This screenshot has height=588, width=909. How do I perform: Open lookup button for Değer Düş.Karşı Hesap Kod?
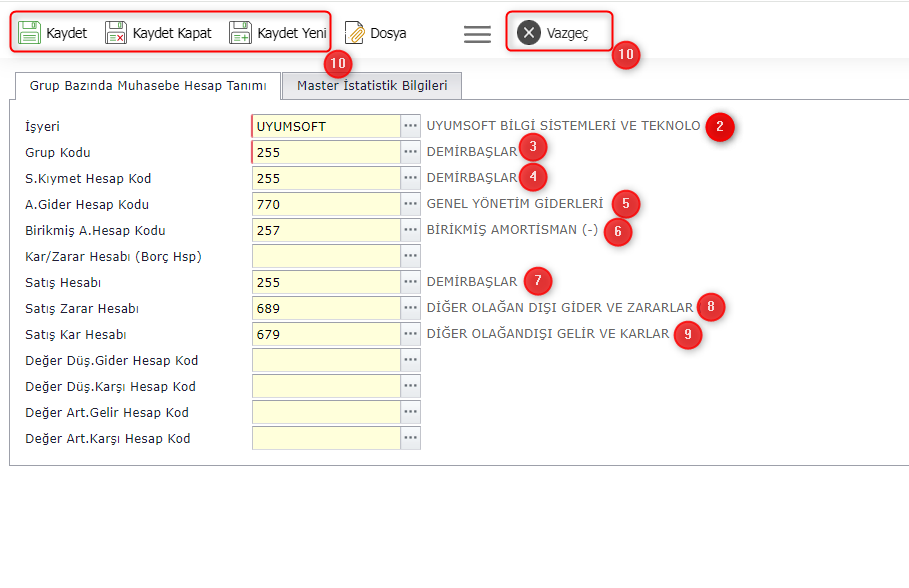(410, 386)
